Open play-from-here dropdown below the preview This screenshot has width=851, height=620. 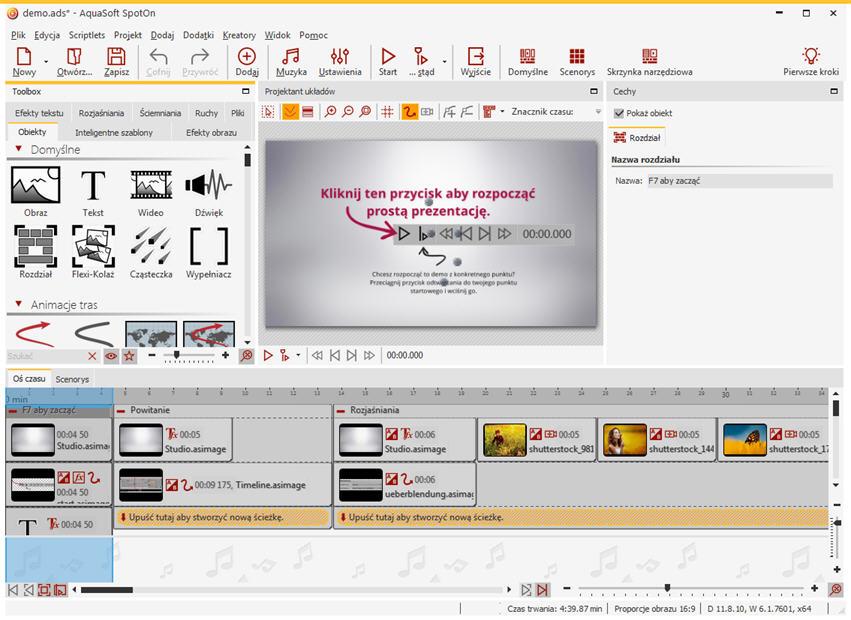[x=298, y=356]
